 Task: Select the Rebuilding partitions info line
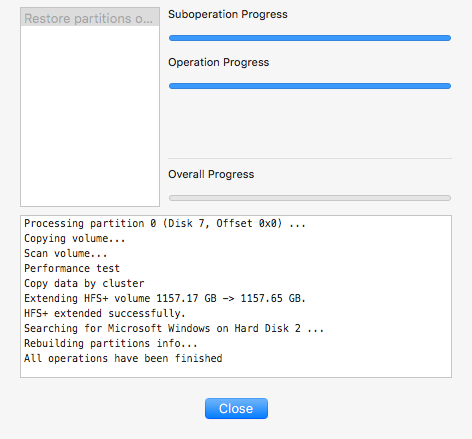(x=111, y=343)
